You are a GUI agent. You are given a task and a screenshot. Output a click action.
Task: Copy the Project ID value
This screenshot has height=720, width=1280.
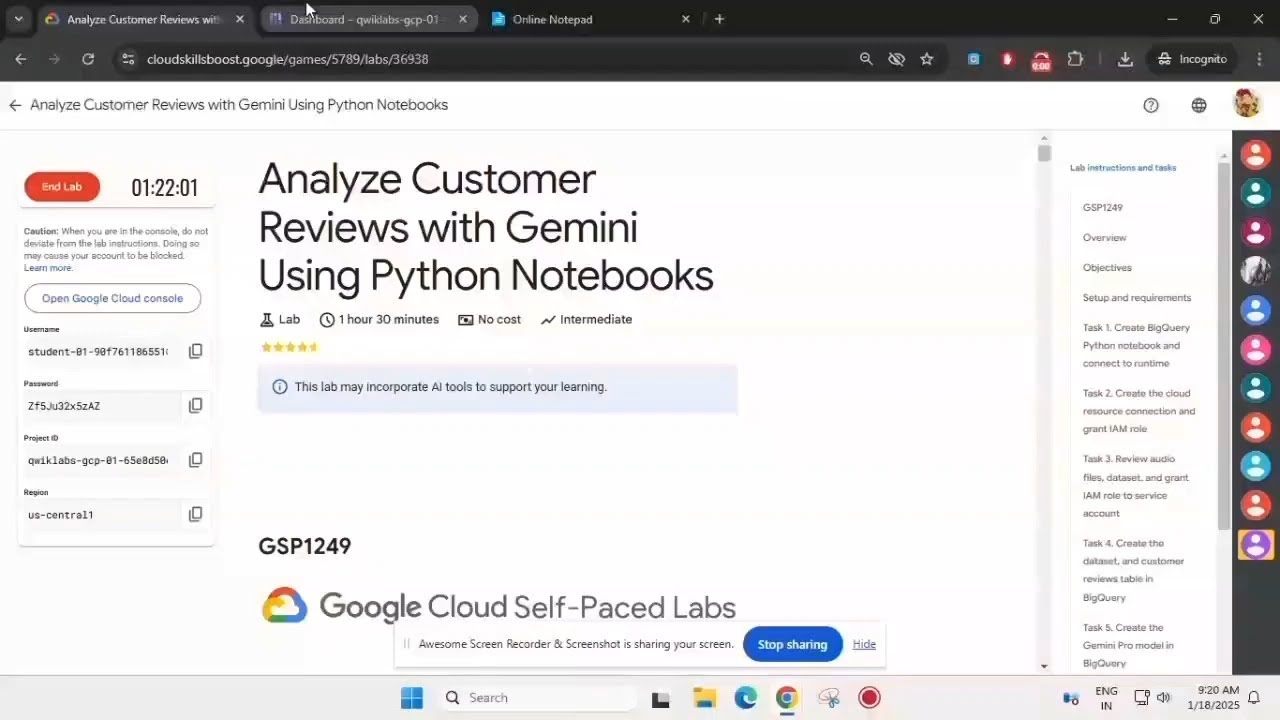pos(195,459)
